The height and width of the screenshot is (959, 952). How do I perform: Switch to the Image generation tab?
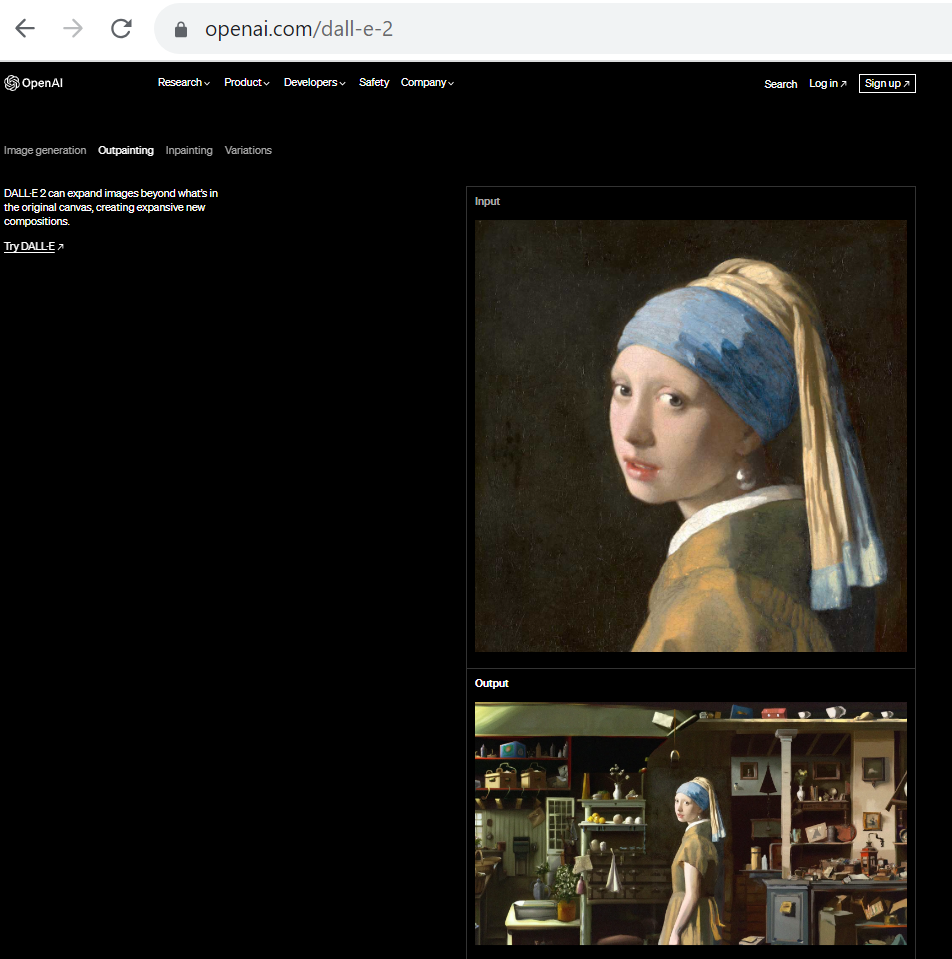pos(45,151)
